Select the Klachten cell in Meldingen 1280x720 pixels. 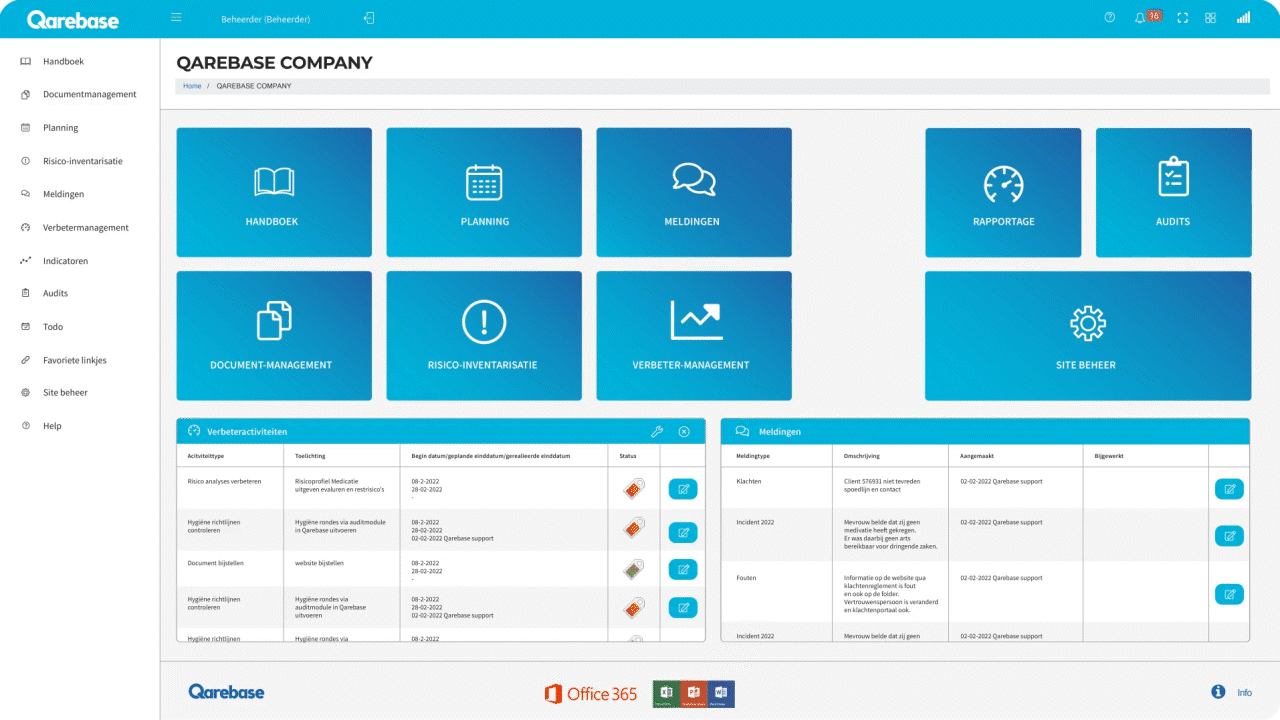coord(749,481)
